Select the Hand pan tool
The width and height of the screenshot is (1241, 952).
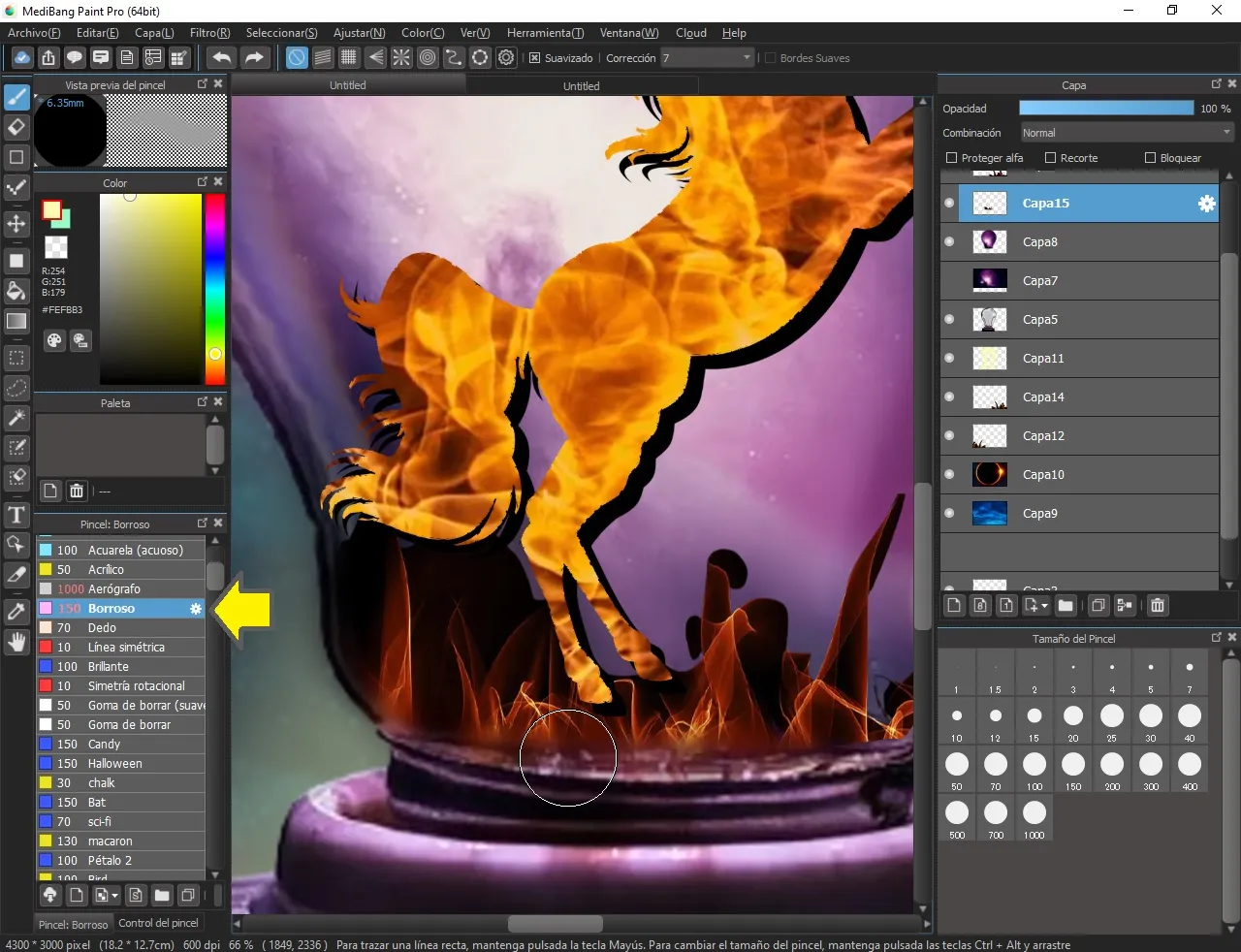coord(16,642)
